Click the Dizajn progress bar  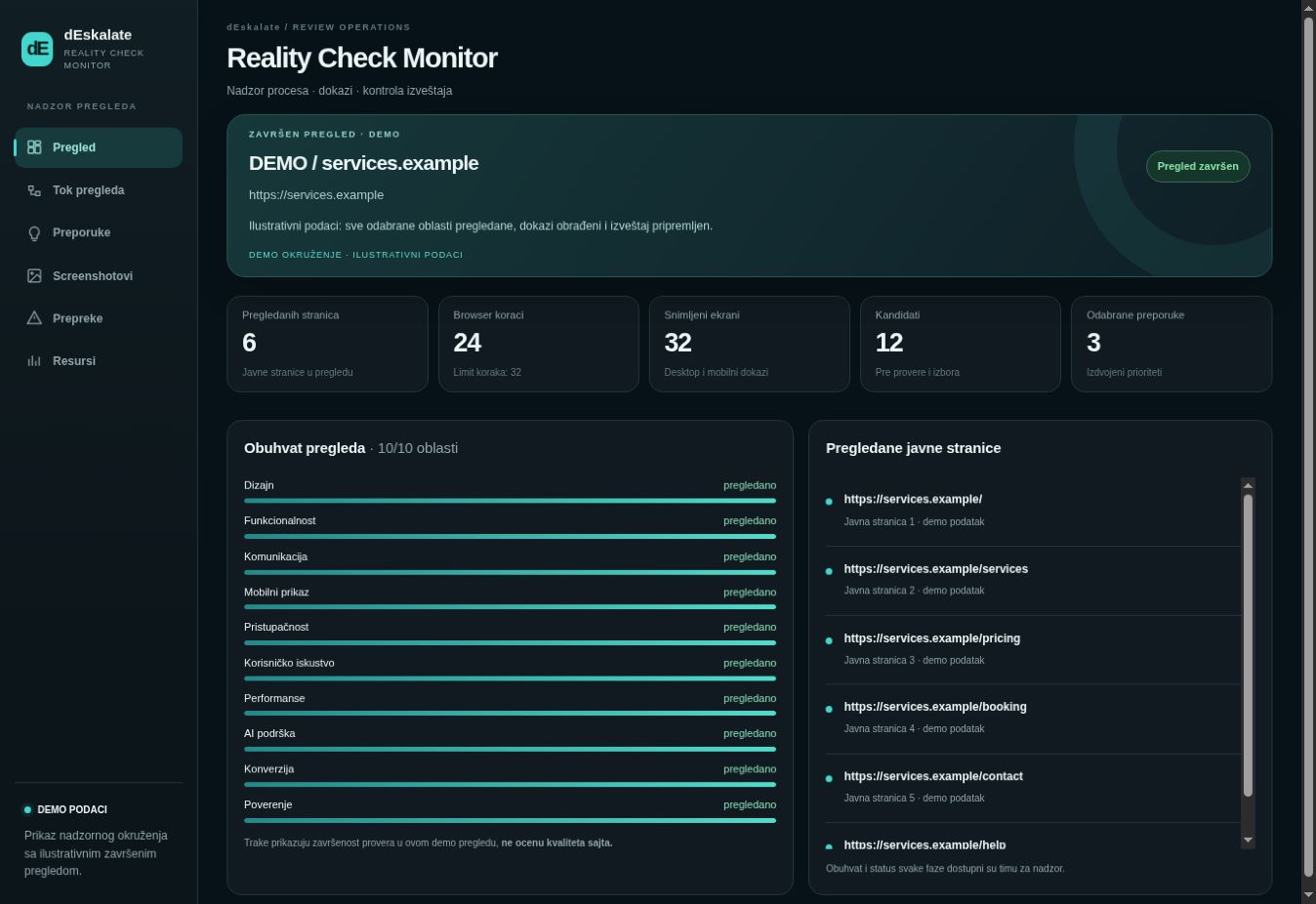coord(510,501)
